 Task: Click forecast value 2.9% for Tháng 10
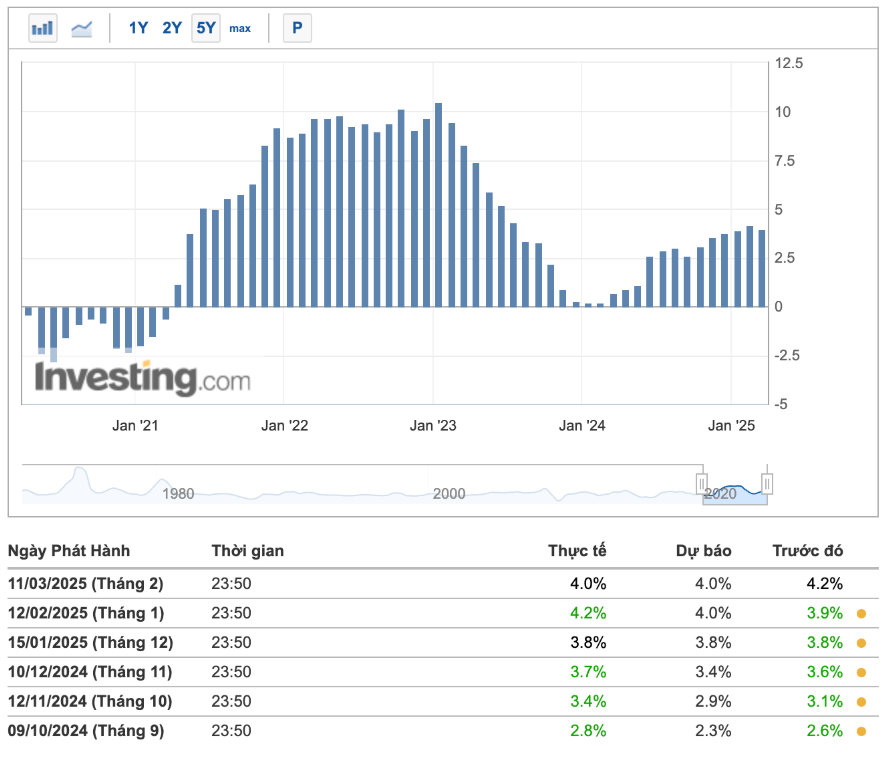click(713, 702)
